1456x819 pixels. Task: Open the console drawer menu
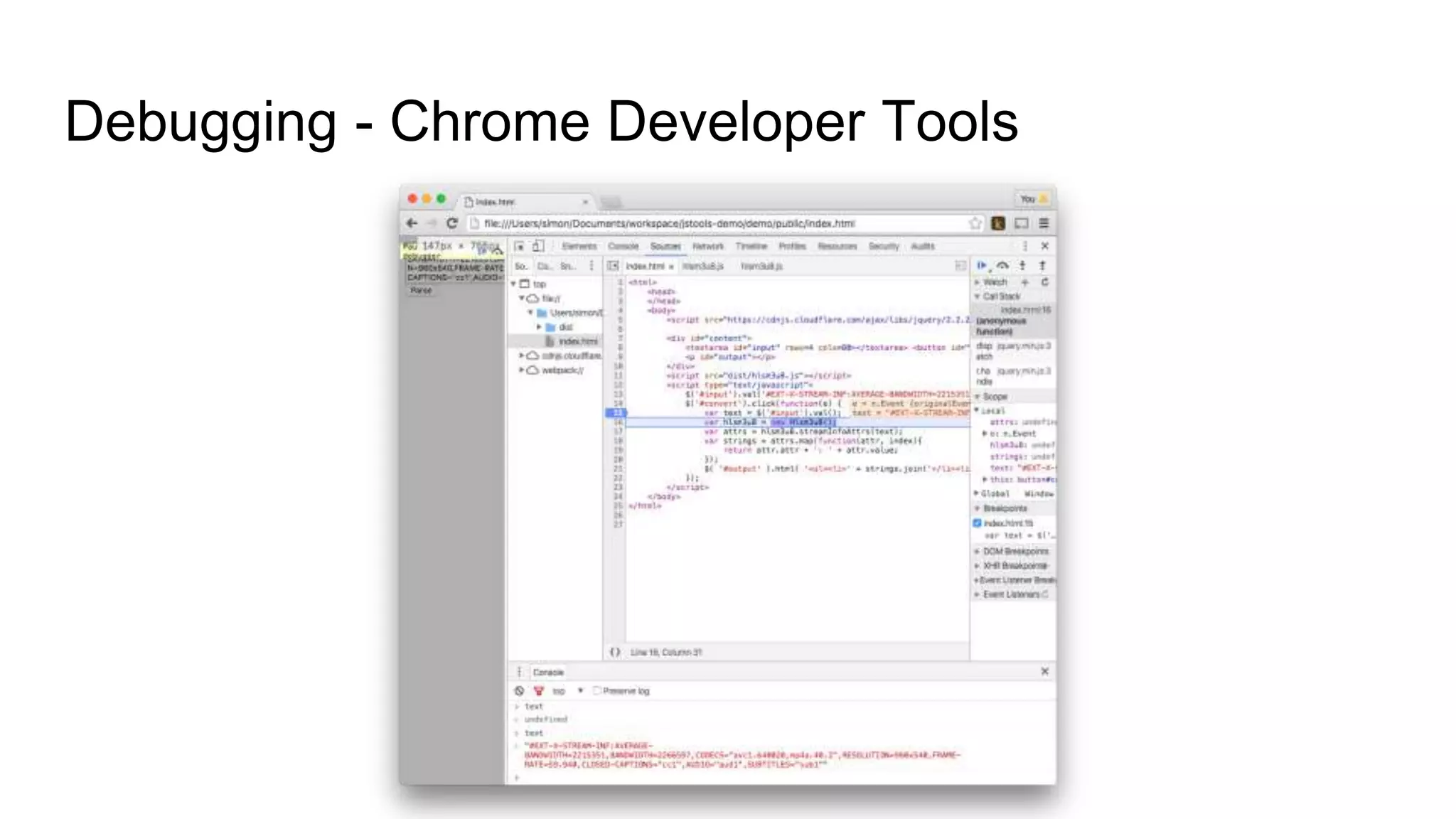(x=520, y=672)
